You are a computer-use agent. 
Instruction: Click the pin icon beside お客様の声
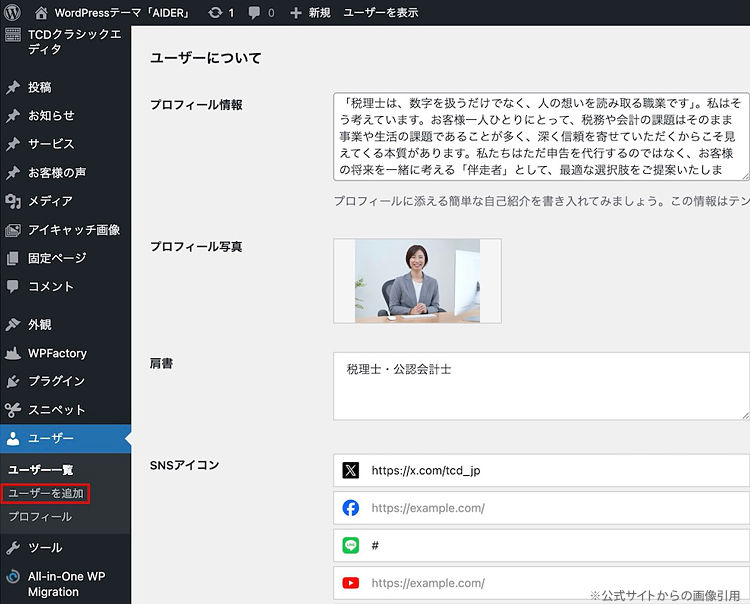(13, 173)
